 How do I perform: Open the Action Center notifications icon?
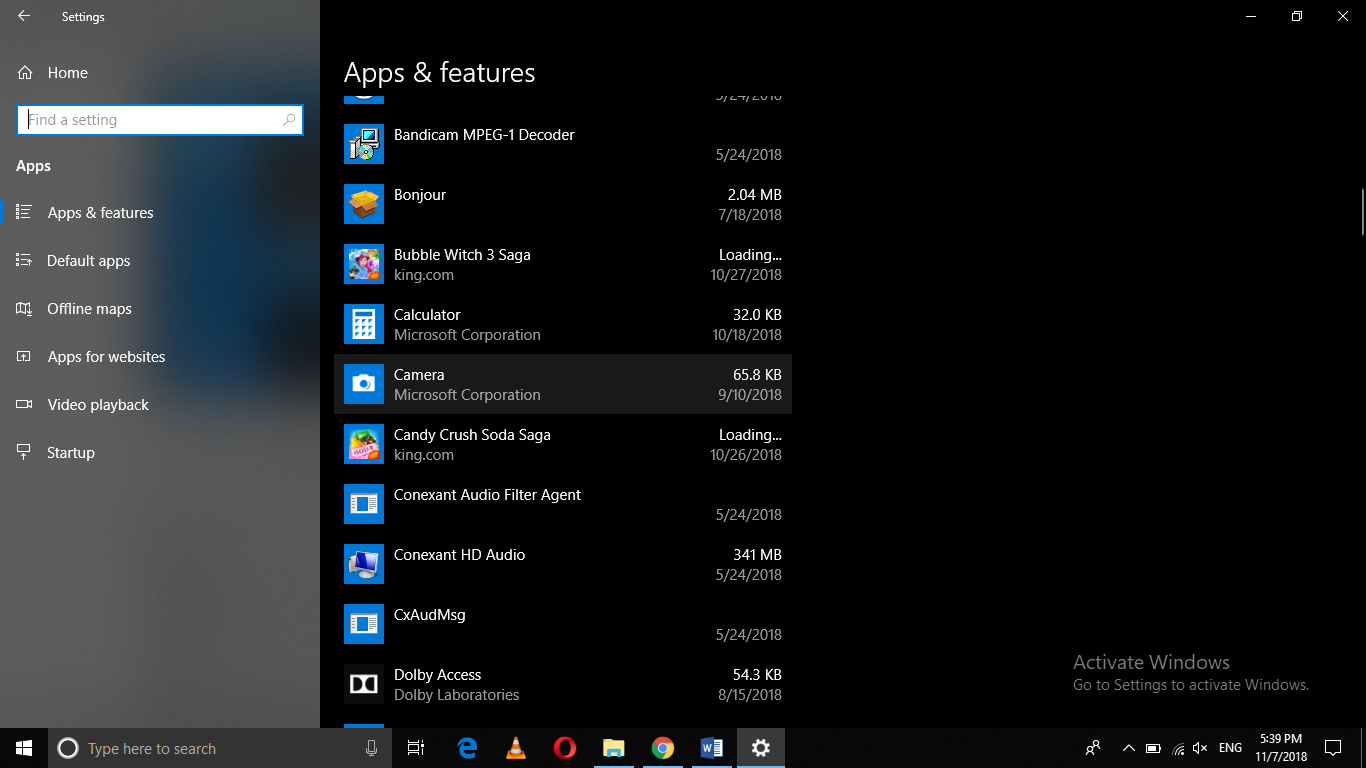click(1332, 748)
